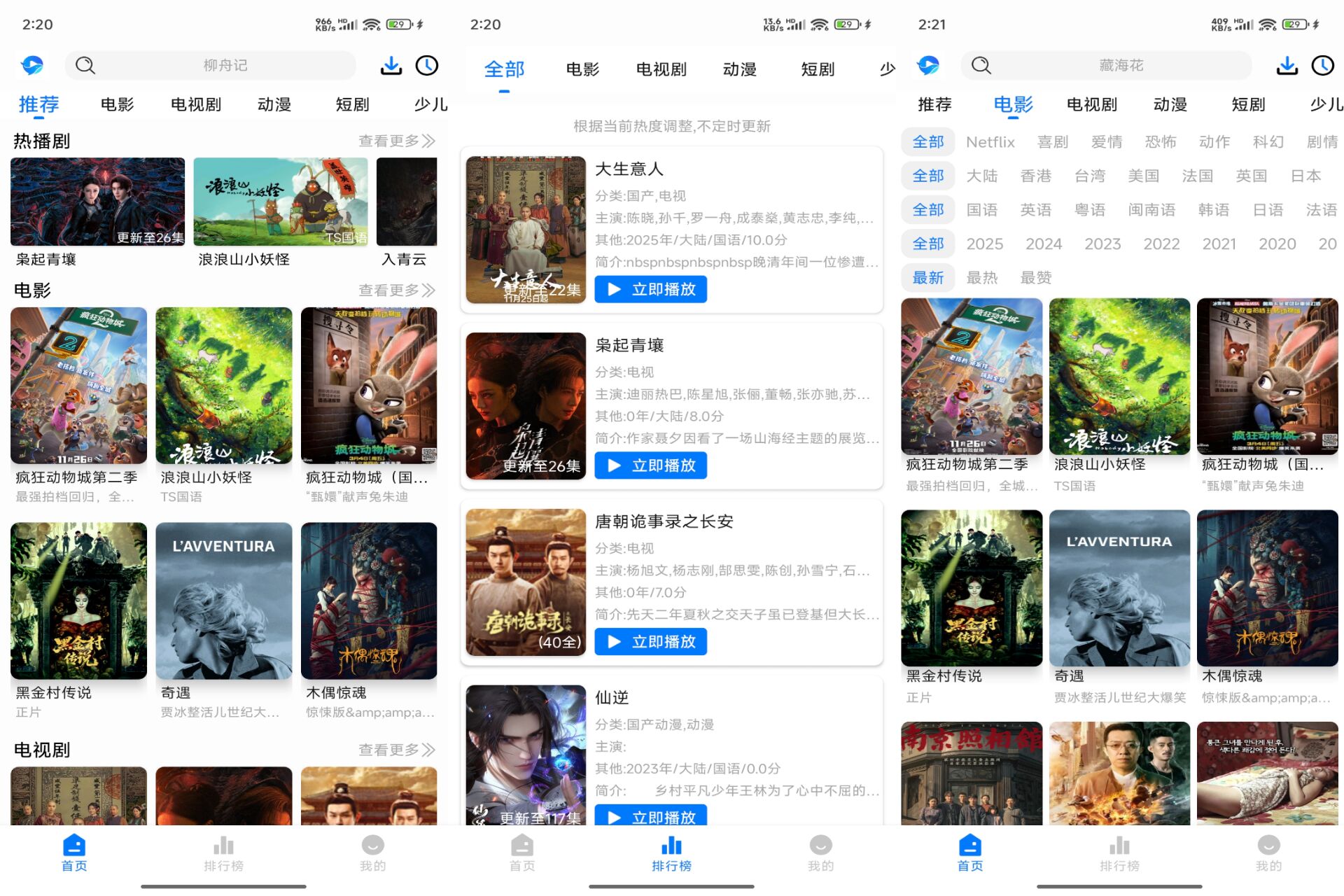Image resolution: width=1344 pixels, height=896 pixels.
Task: Expand the 电影 section's 查看更多 link
Action: coord(394,290)
